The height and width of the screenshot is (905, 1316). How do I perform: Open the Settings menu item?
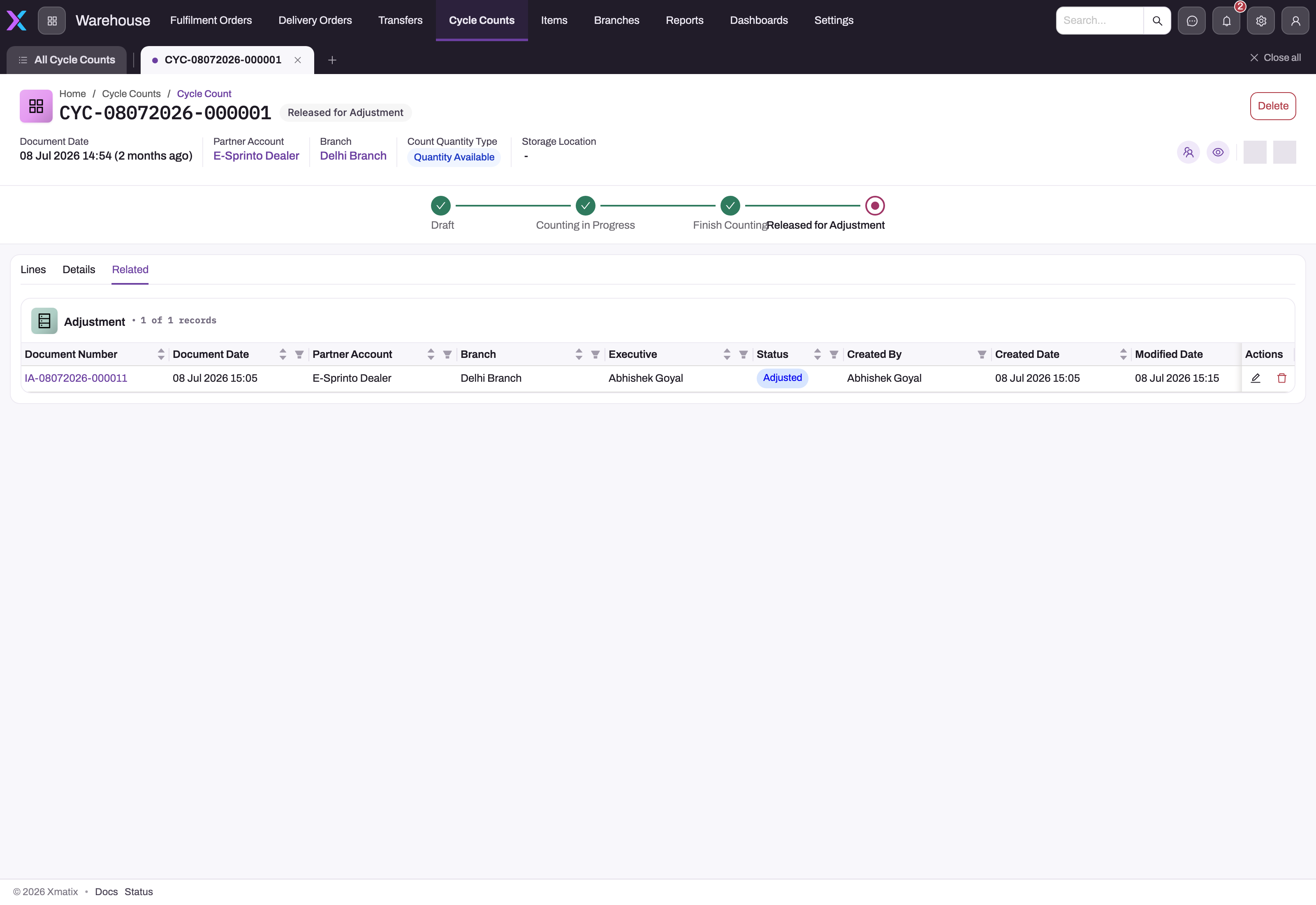[x=833, y=21]
